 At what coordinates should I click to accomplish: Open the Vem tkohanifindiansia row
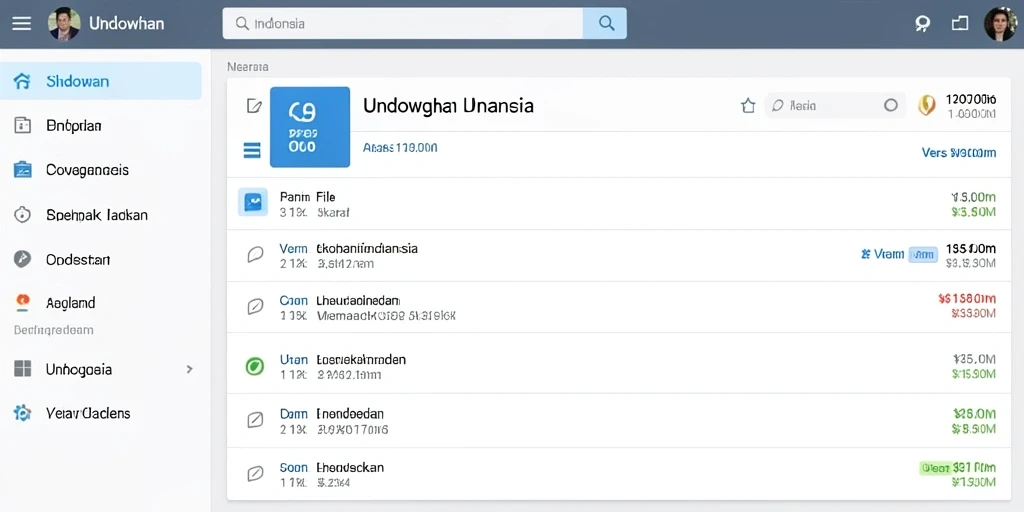pos(619,255)
